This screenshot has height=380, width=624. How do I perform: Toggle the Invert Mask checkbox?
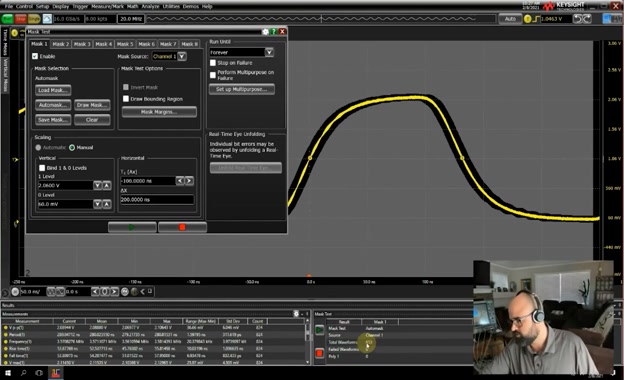point(126,87)
